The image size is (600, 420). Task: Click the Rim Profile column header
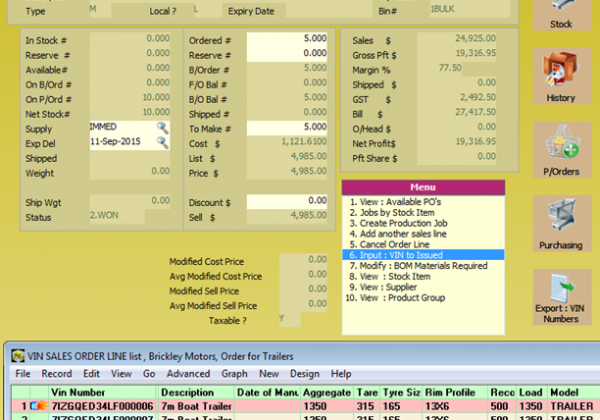[x=455, y=392]
